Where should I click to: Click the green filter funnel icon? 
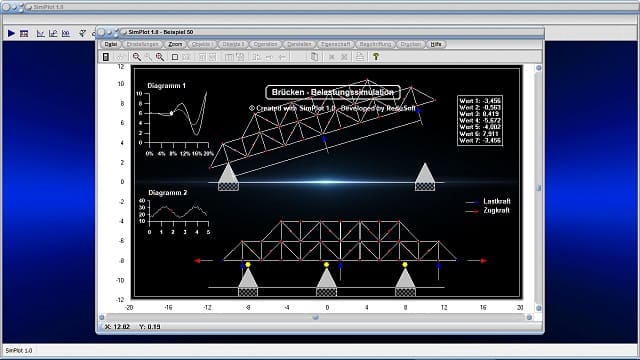82,33
